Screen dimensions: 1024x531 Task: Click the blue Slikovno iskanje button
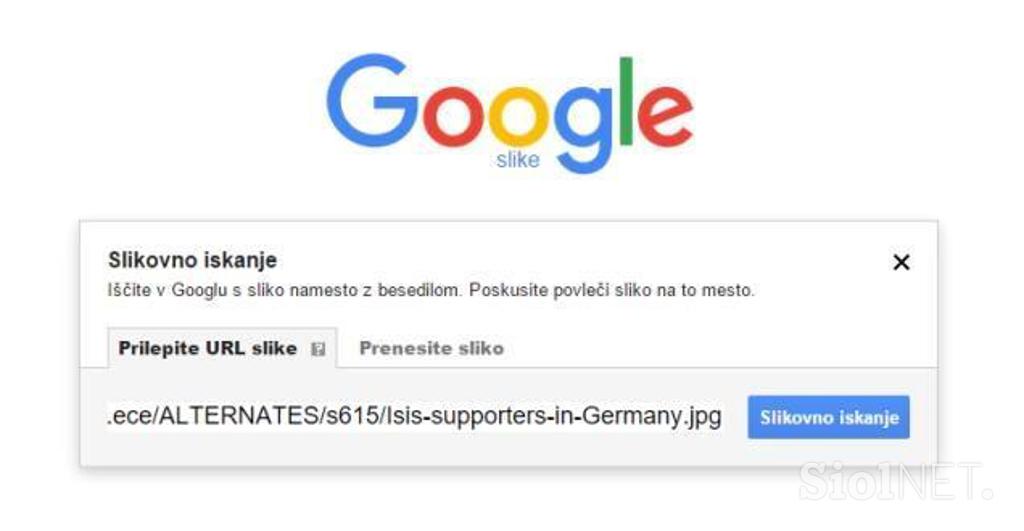[x=829, y=417]
